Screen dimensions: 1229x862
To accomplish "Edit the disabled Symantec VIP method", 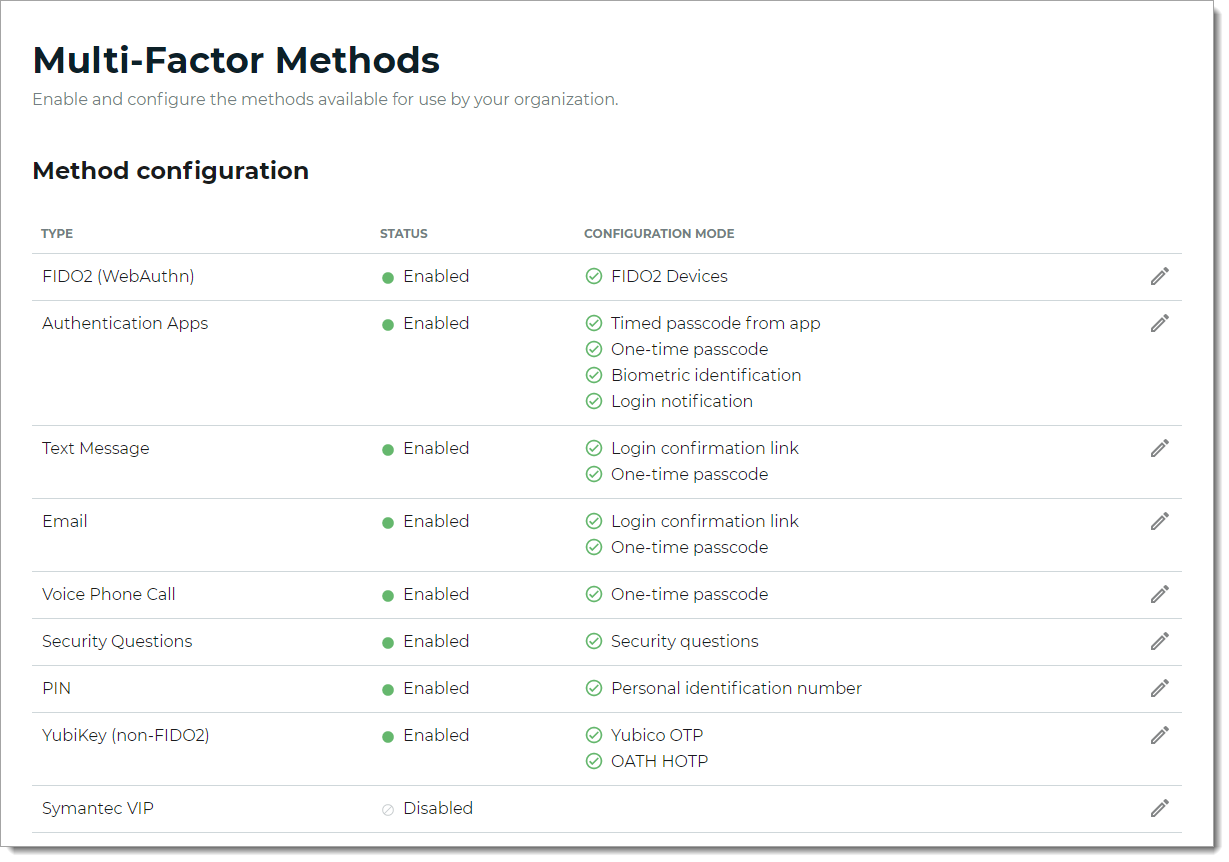I will pos(1159,809).
